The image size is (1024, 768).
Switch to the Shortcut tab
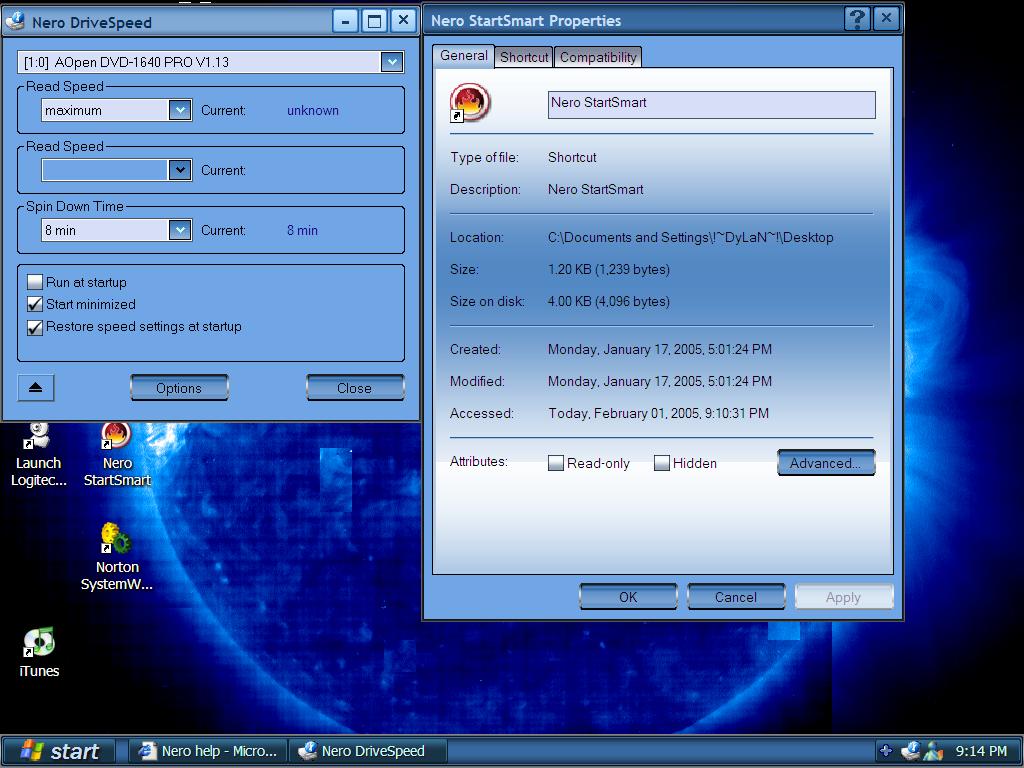(x=524, y=57)
